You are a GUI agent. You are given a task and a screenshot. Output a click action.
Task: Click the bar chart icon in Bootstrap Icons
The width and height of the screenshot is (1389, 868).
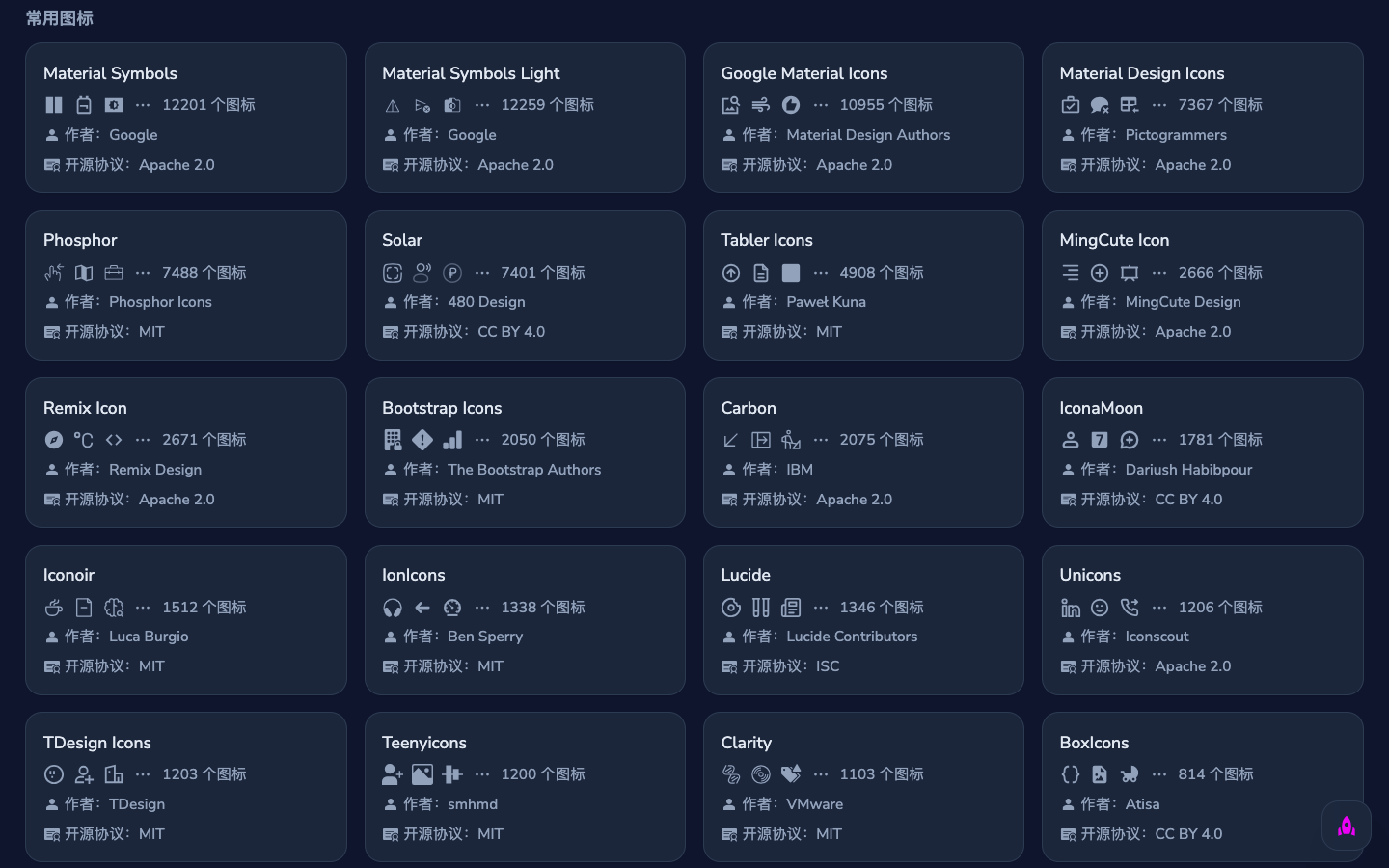(452, 440)
